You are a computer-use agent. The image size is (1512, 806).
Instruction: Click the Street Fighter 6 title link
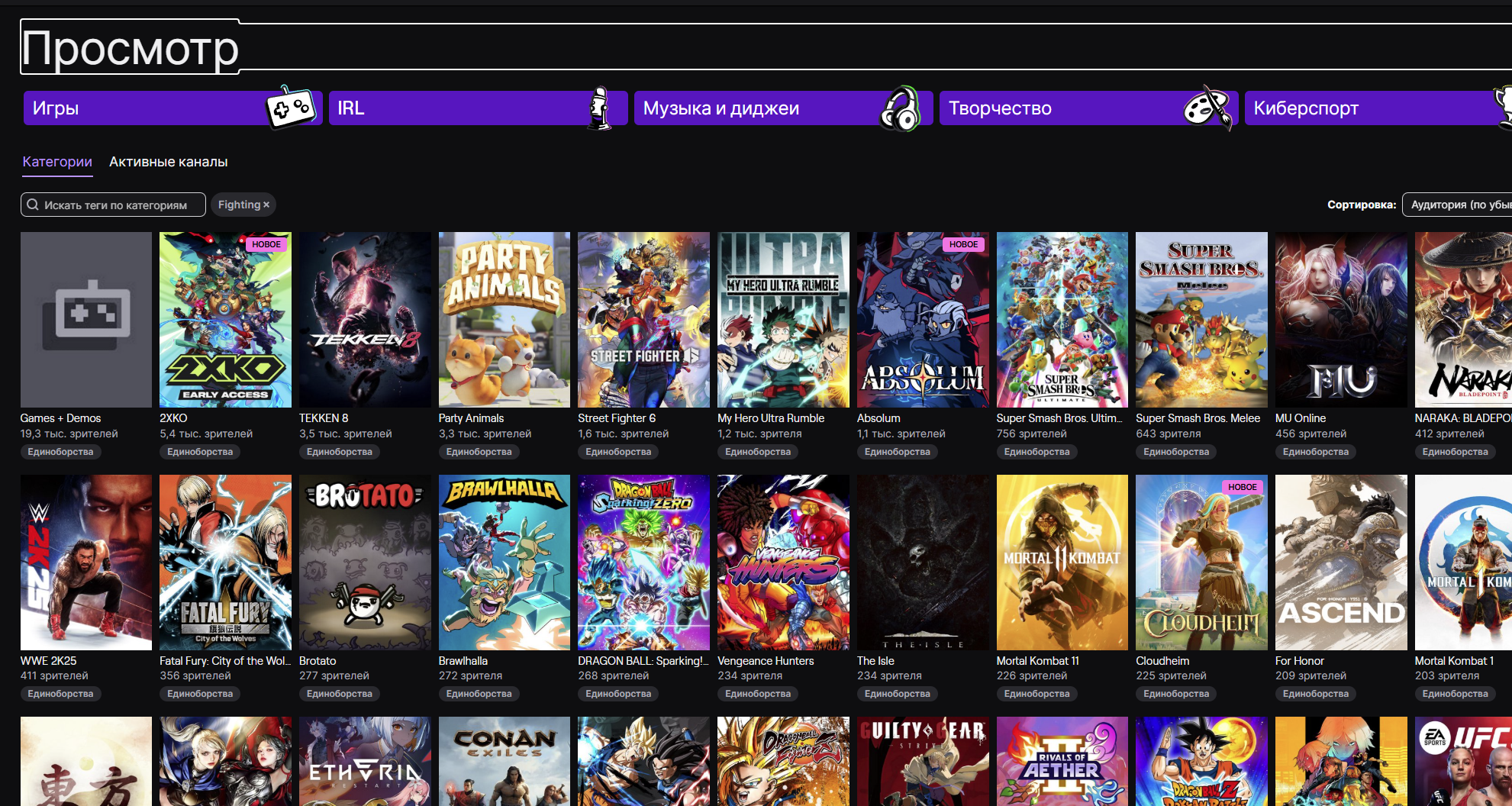(617, 418)
